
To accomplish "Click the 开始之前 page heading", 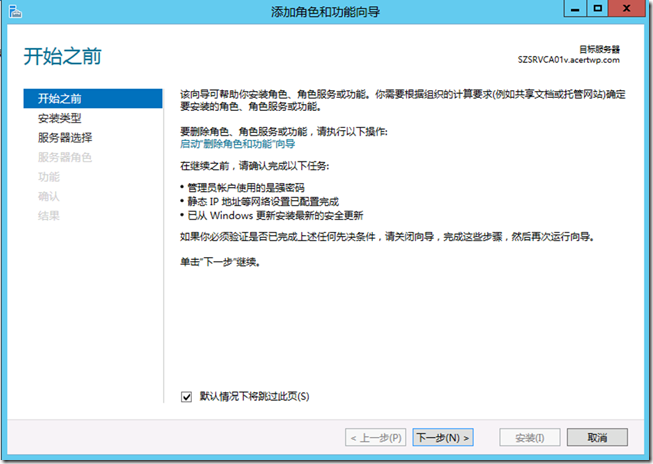I will tap(62, 56).
